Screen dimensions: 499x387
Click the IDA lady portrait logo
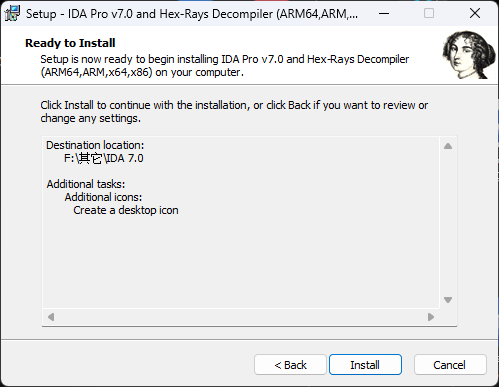(469, 55)
